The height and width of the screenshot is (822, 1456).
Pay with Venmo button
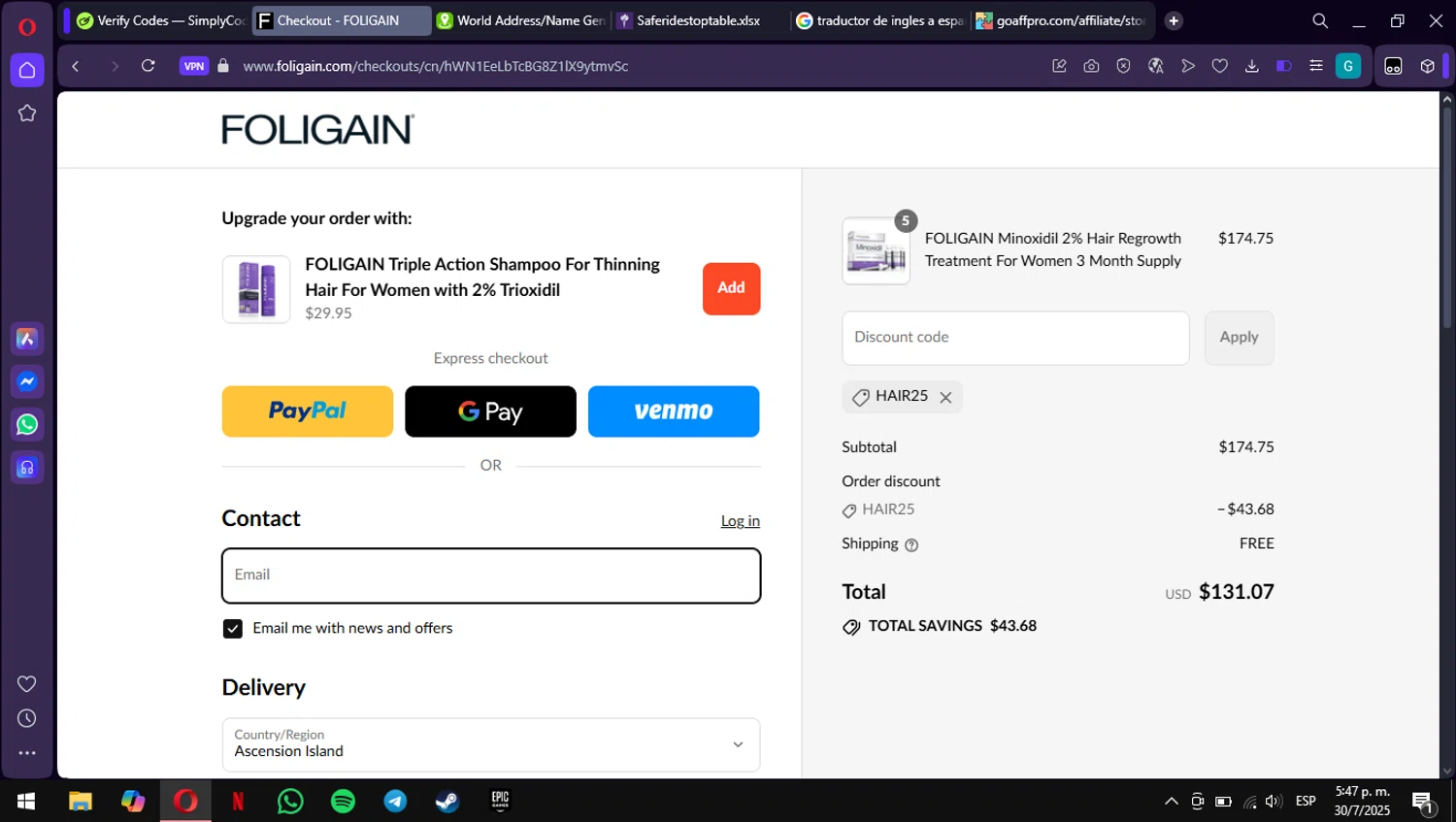pos(674,411)
